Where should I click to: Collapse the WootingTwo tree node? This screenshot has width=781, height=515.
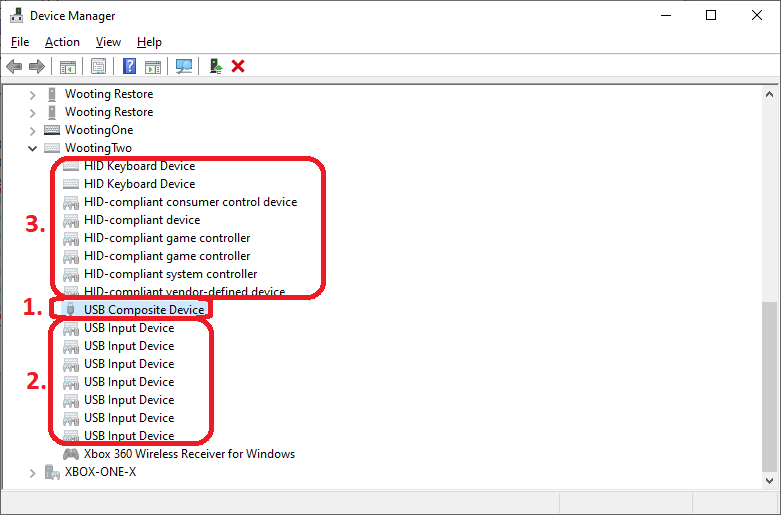[33, 148]
